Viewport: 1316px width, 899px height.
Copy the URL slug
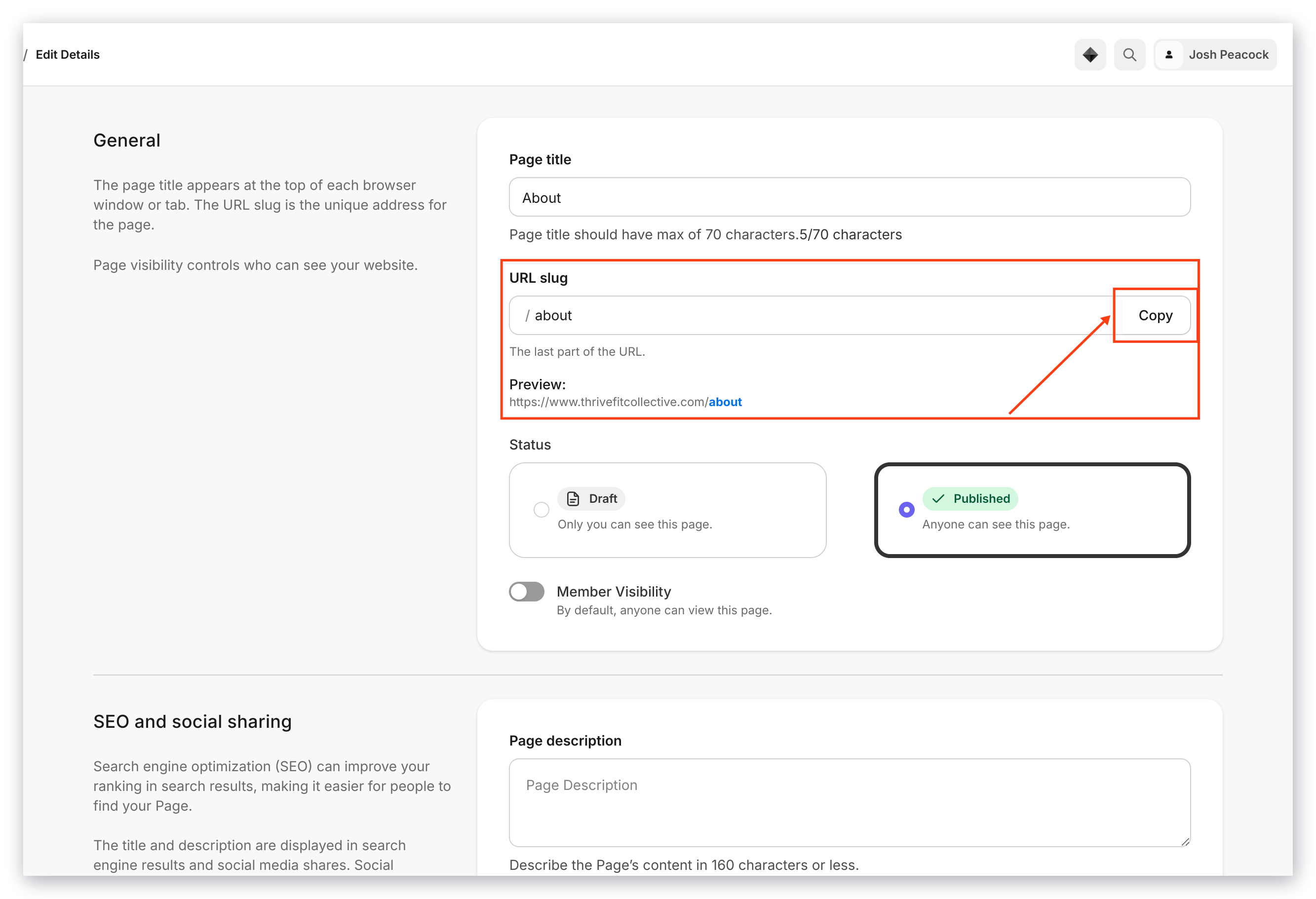(x=1155, y=315)
